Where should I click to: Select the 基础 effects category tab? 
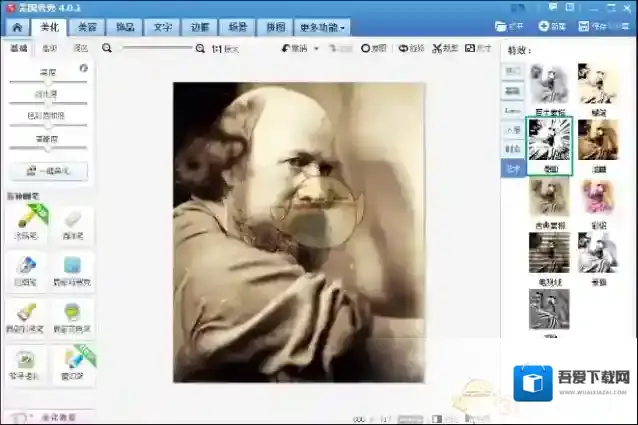point(512,91)
